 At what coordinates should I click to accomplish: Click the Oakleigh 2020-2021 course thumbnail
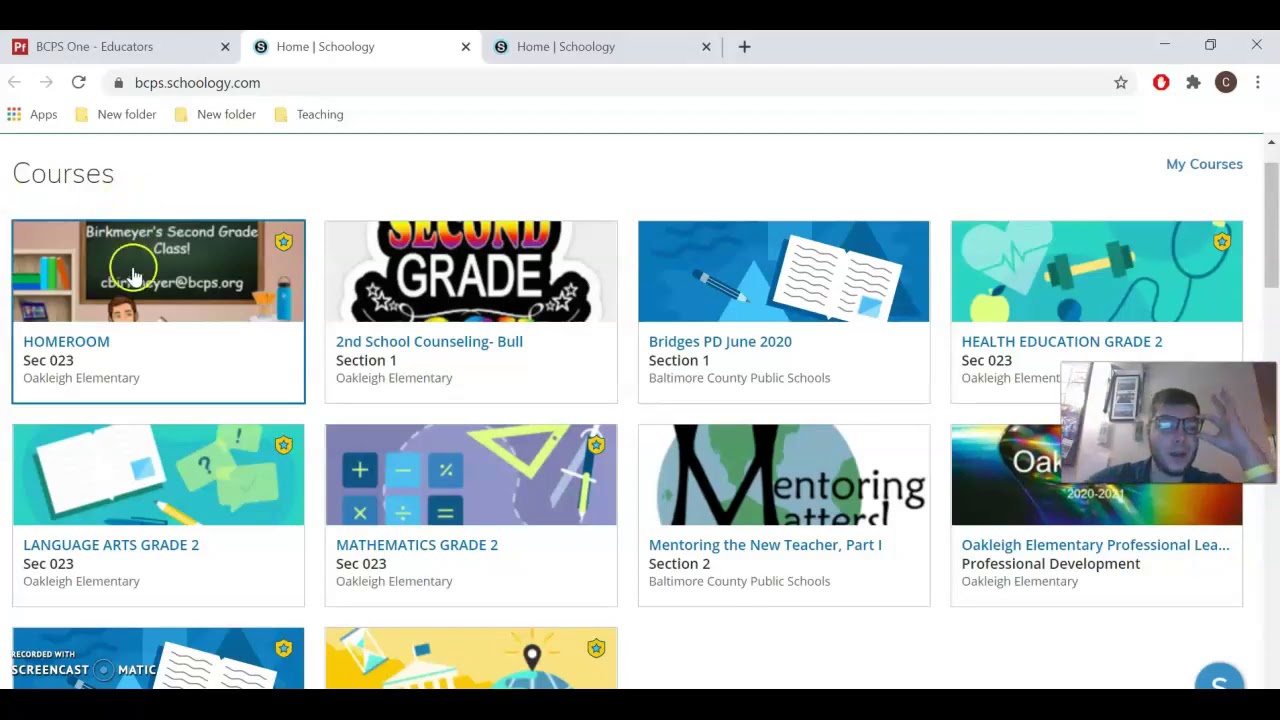click(1097, 475)
